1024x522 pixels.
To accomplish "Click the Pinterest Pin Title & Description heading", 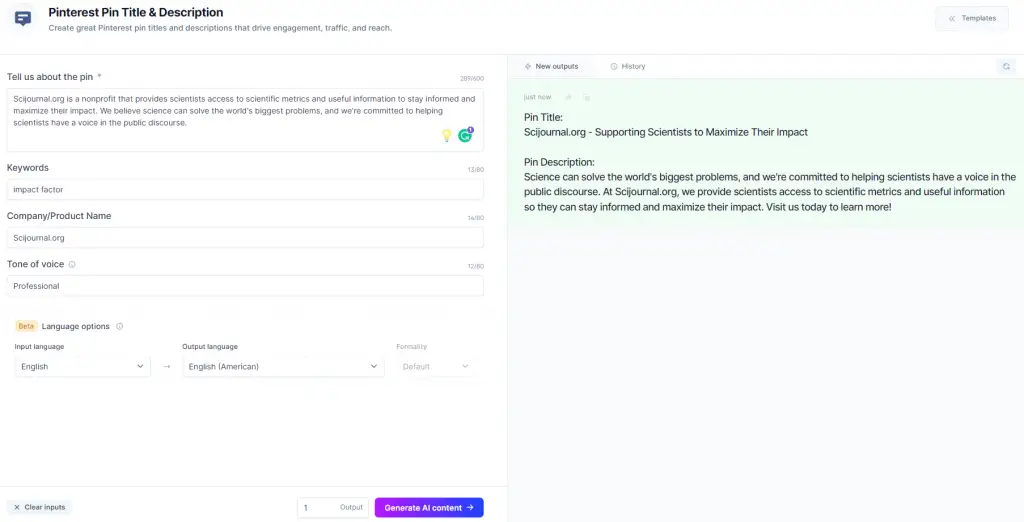I will (136, 12).
